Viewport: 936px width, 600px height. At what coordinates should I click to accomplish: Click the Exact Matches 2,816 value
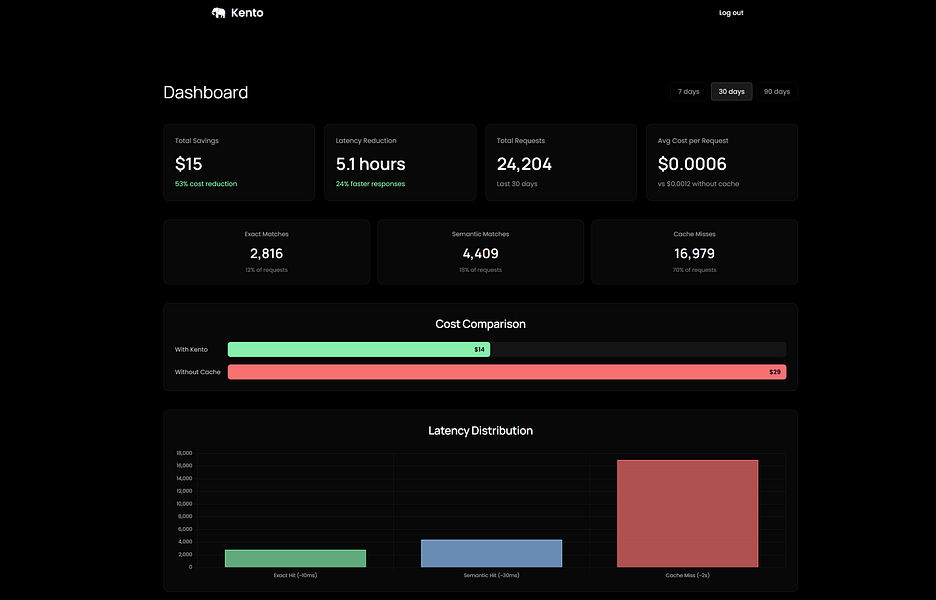click(266, 254)
